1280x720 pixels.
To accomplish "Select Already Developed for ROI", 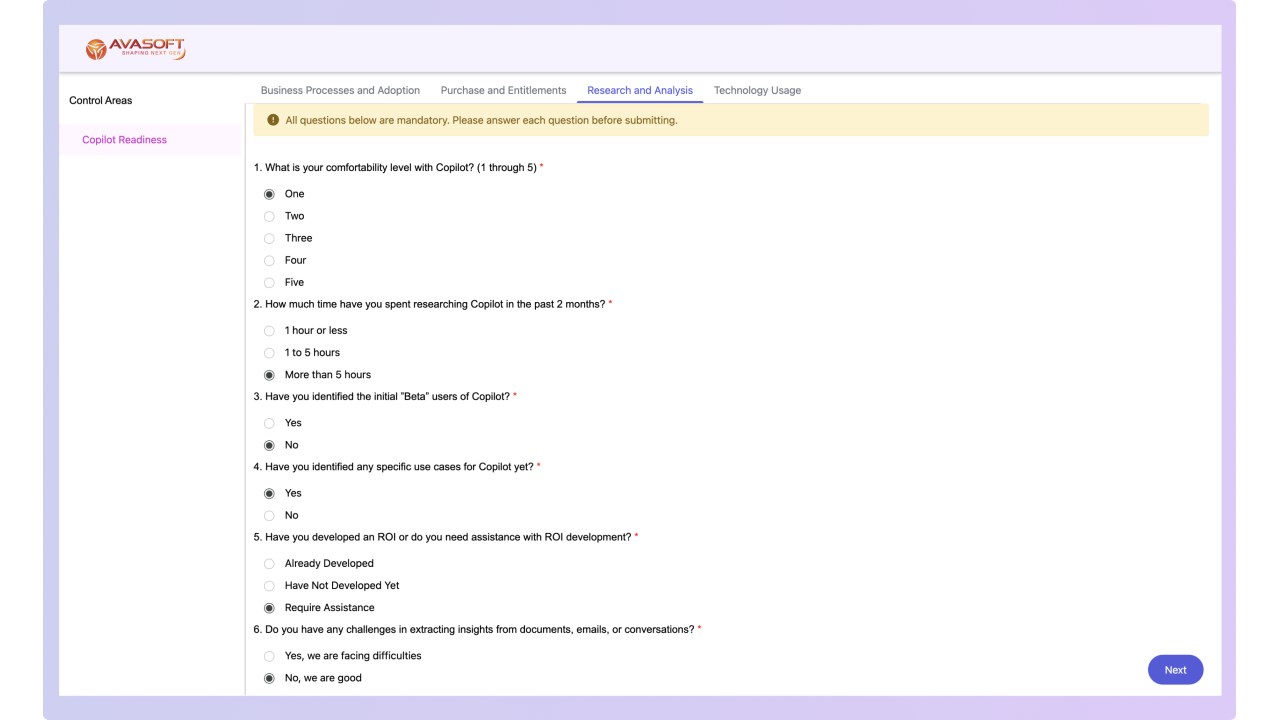I will point(269,563).
